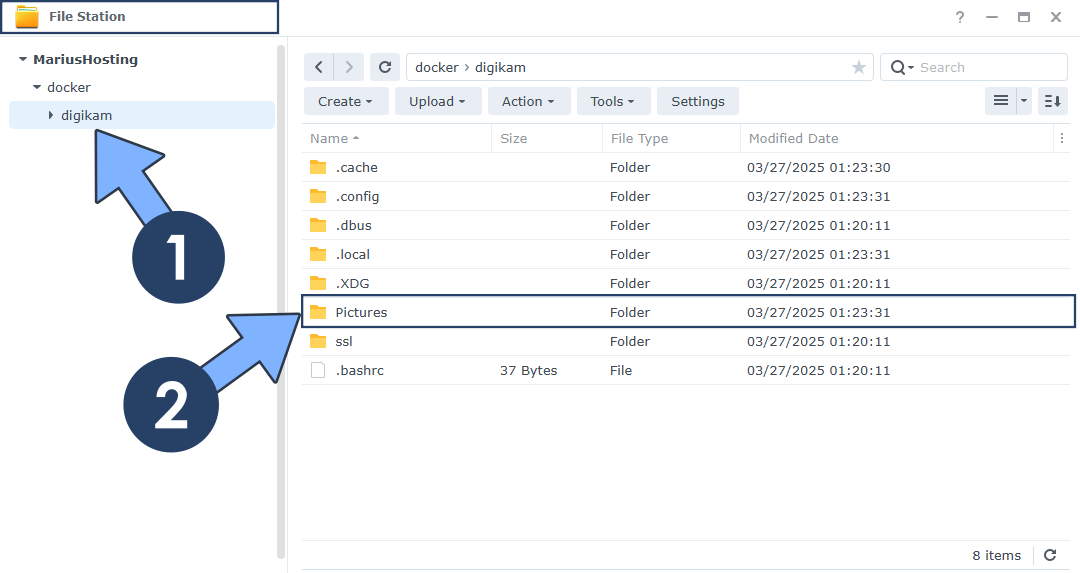Open the Upload dropdown menu
The height and width of the screenshot is (573, 1080).
coord(438,101)
